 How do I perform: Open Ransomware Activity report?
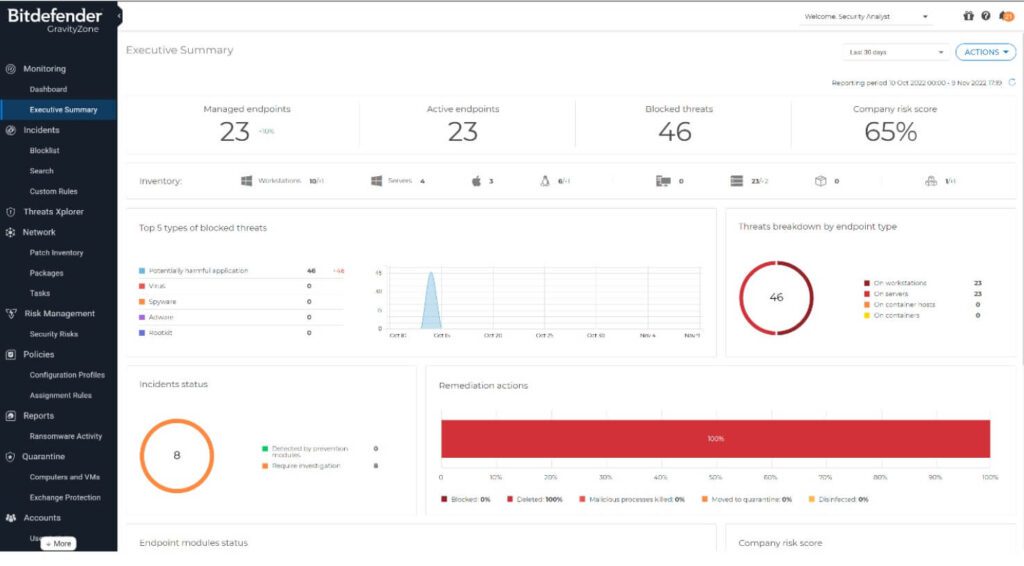click(66, 436)
